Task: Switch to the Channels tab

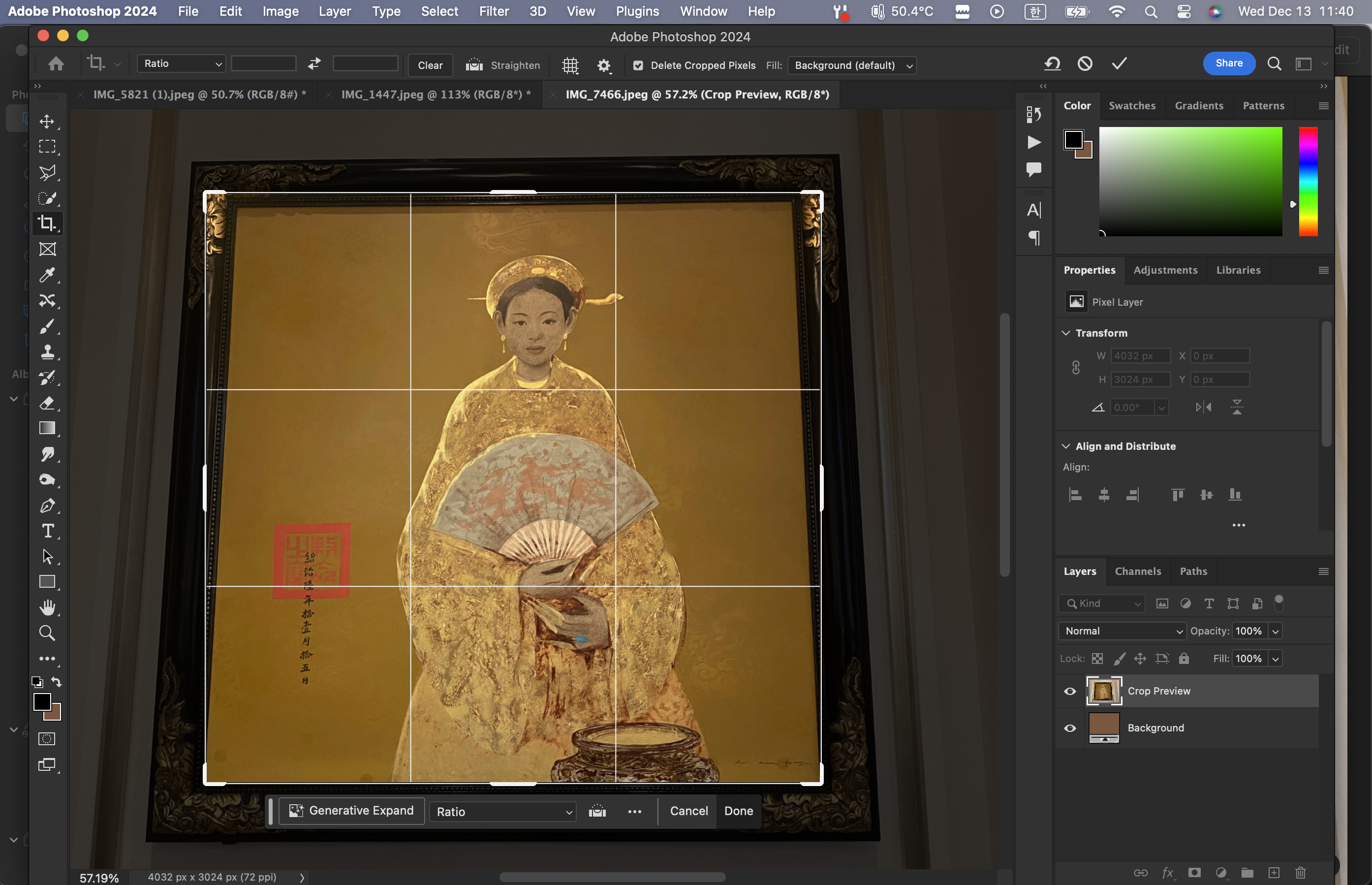Action: click(x=1138, y=571)
